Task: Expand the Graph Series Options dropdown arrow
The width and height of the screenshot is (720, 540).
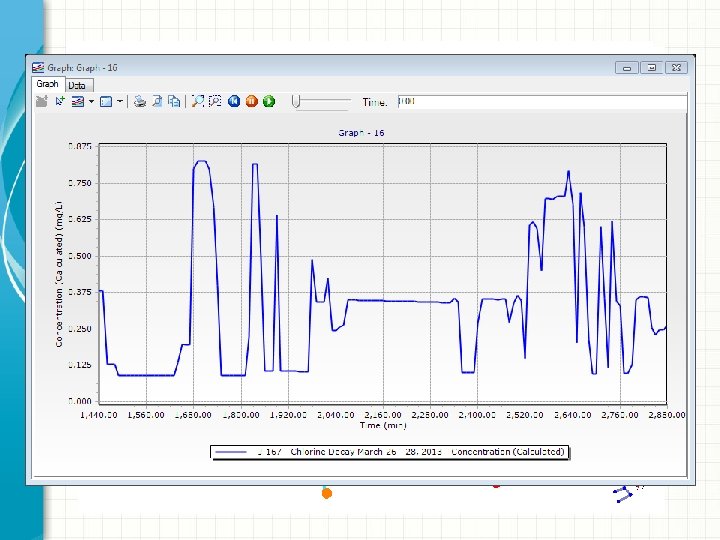Action: [91, 101]
